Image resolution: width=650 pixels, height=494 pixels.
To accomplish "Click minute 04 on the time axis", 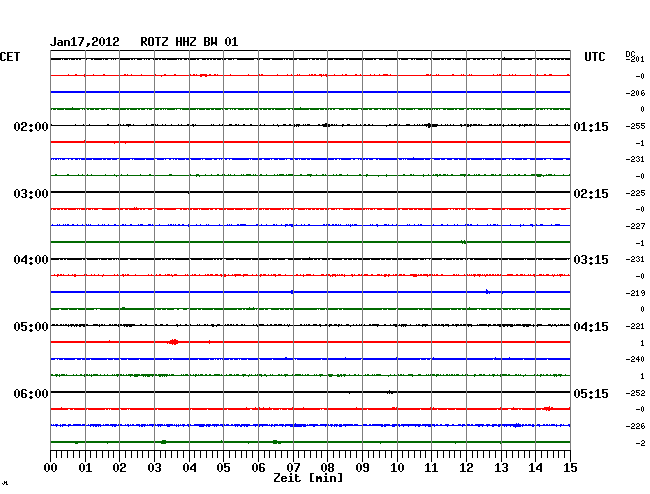I will (x=189, y=468).
